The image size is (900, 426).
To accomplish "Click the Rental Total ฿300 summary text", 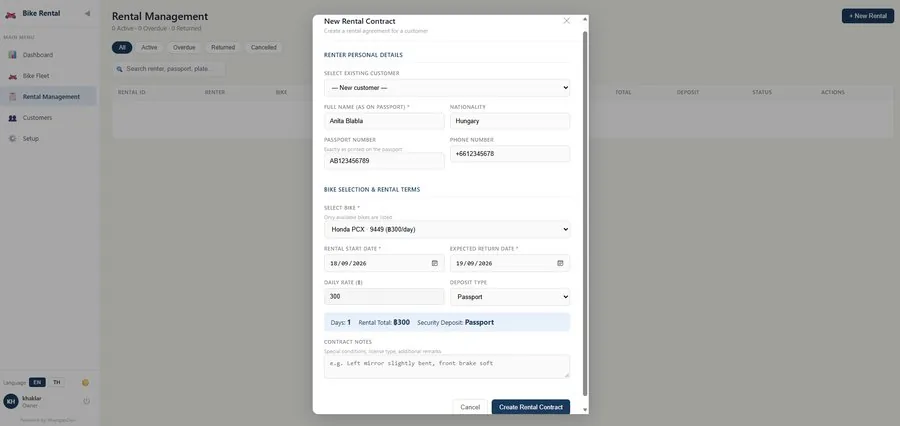I will click(x=384, y=323).
